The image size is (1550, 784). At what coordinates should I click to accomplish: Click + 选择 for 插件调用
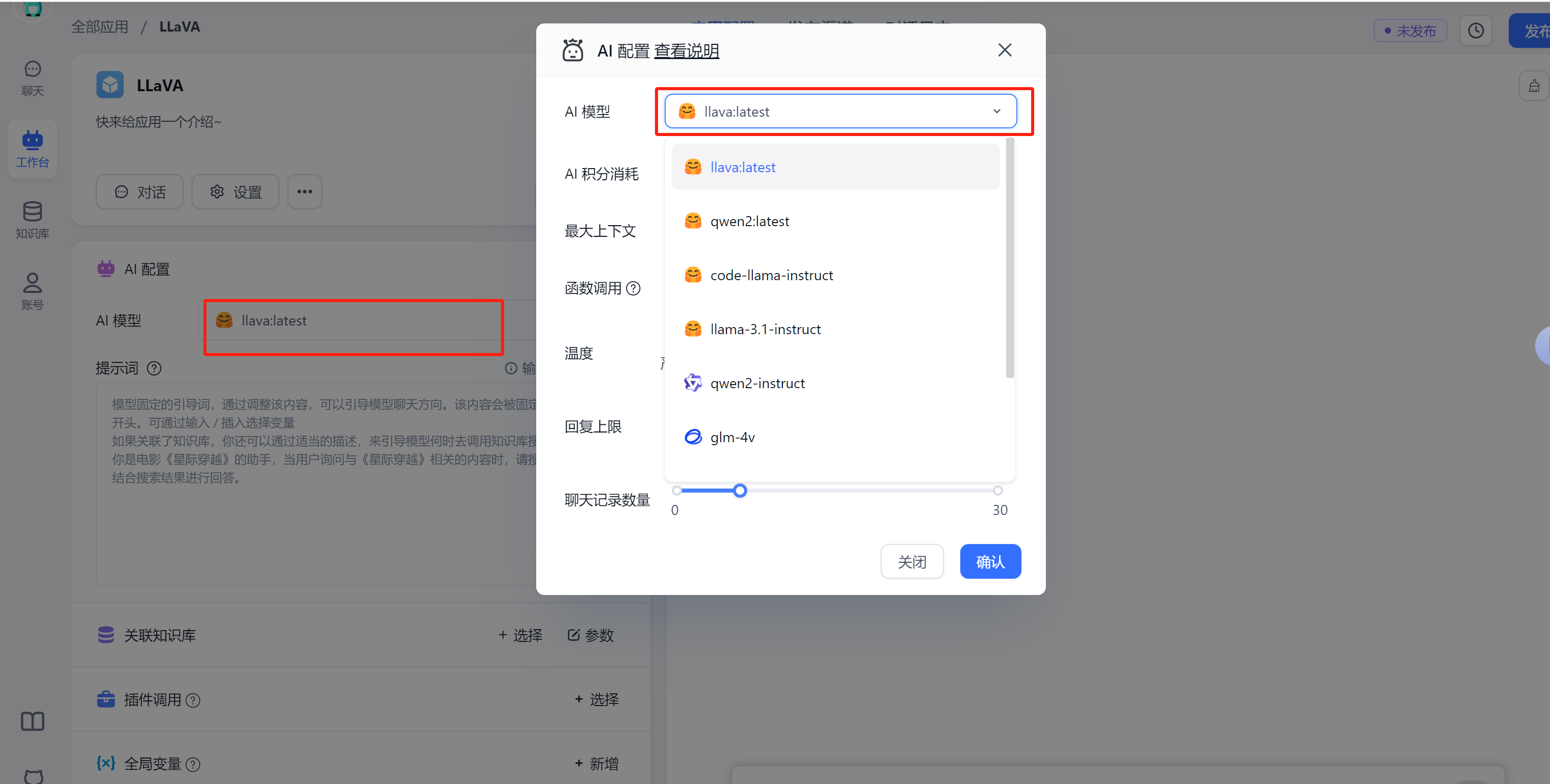coord(597,699)
